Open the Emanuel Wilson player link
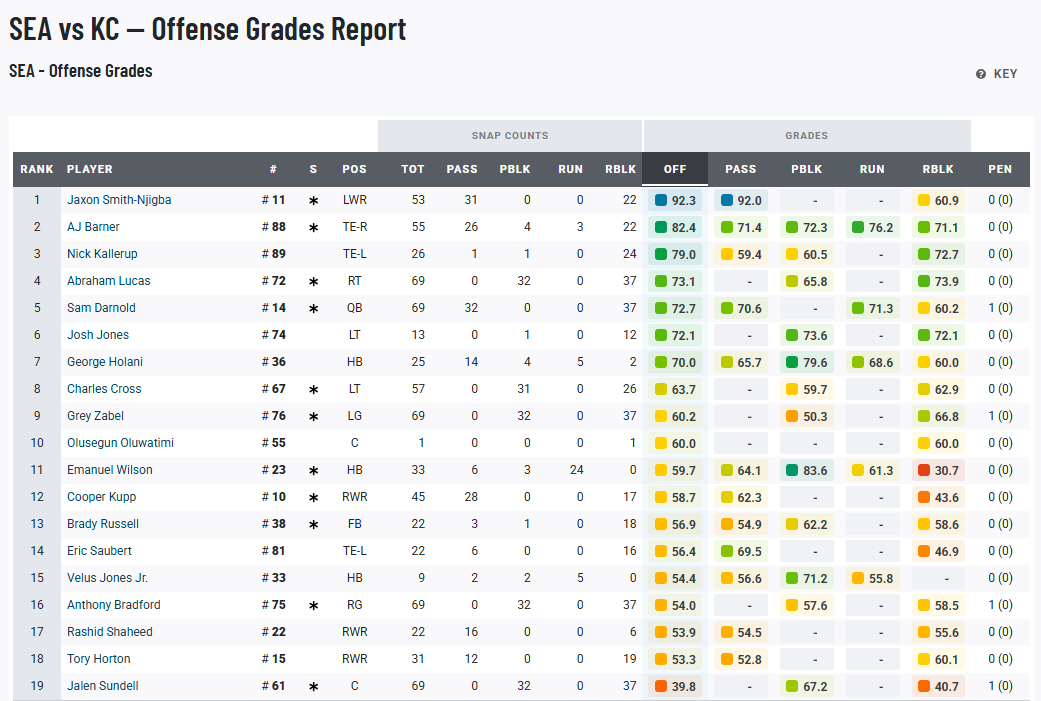 (x=110, y=470)
